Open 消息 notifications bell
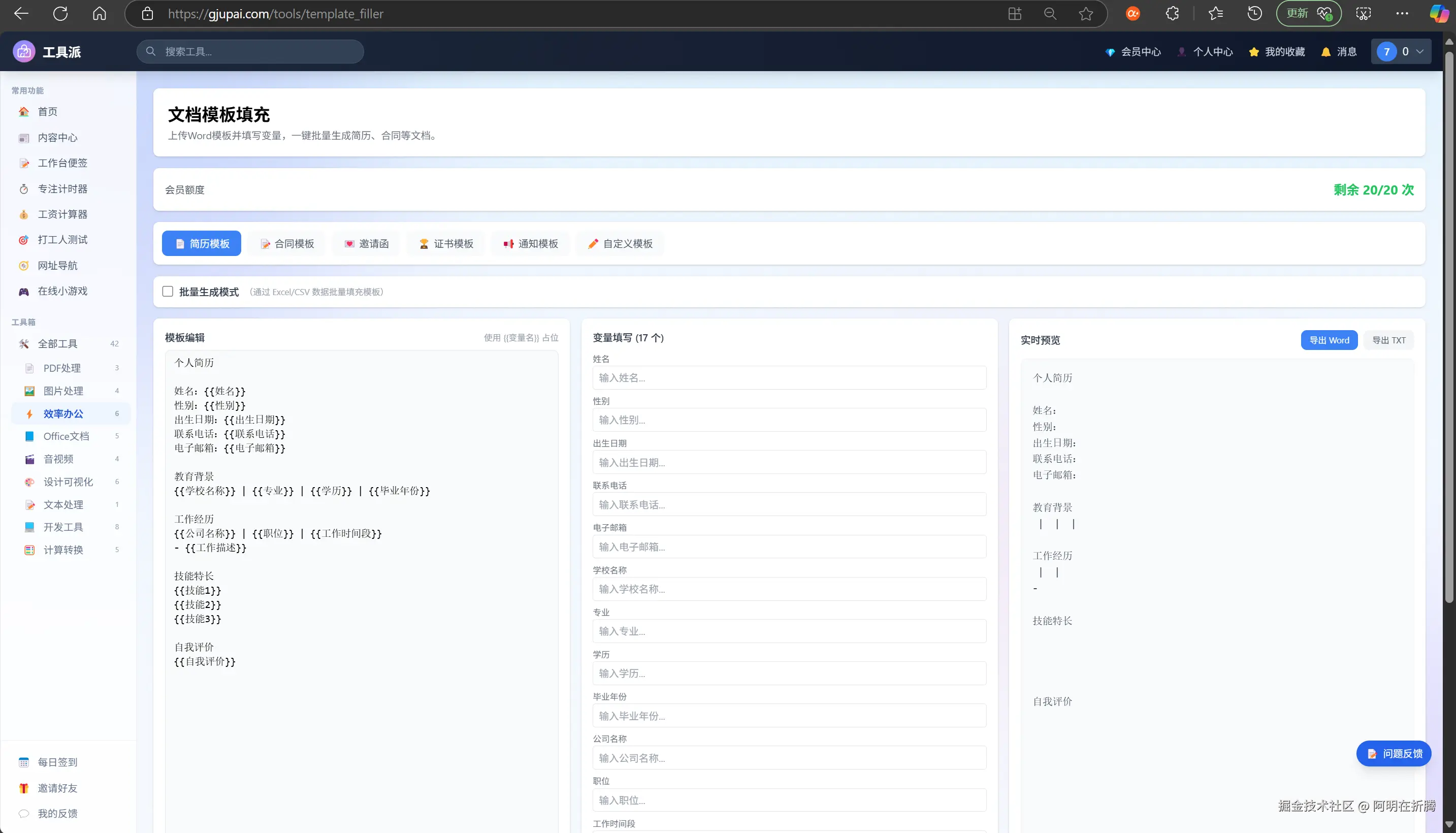Screen dimensions: 1456x833 pos(1339,51)
